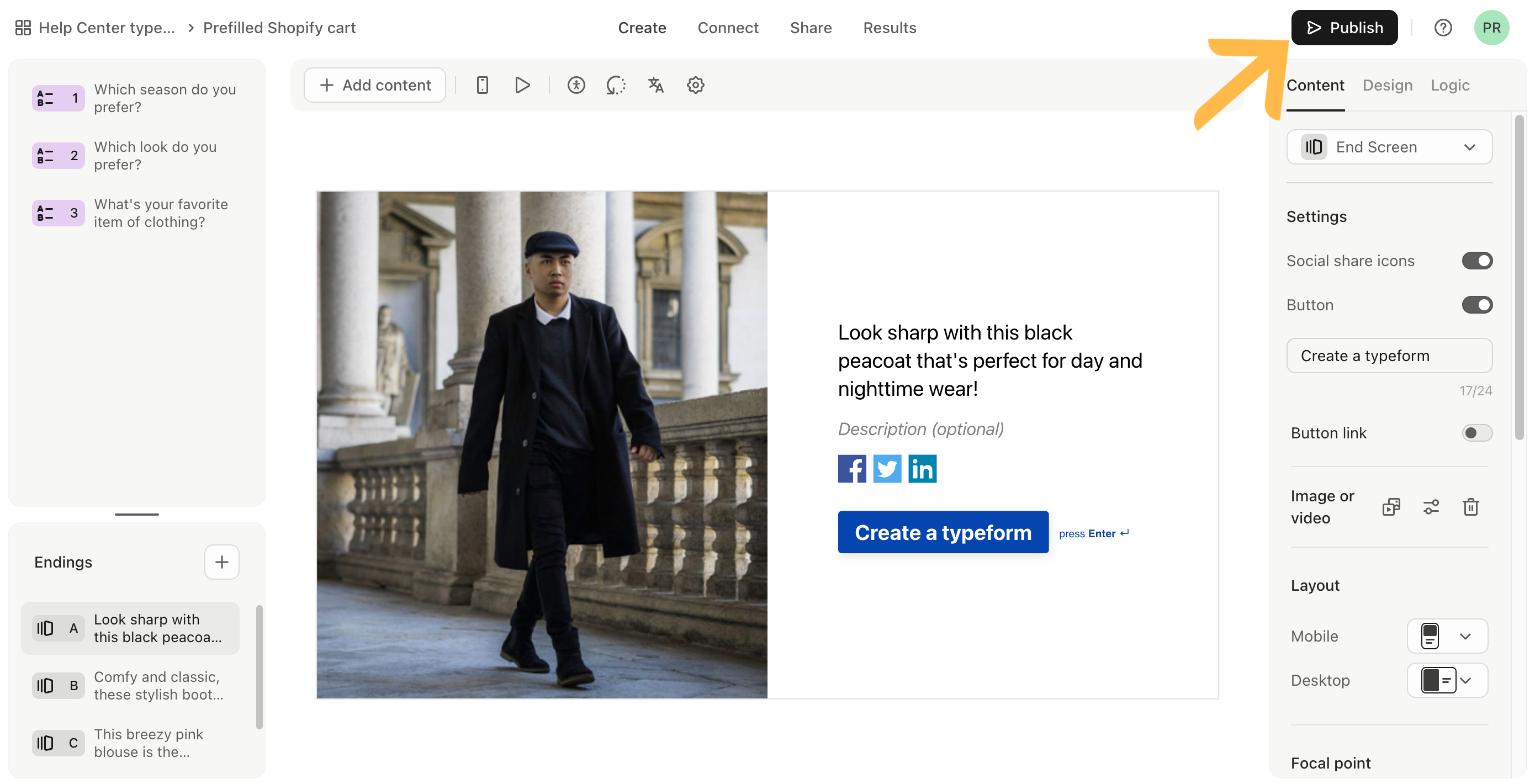Image resolution: width=1535 pixels, height=784 pixels.
Task: Click the LinkedIn share icon
Action: [x=922, y=469]
